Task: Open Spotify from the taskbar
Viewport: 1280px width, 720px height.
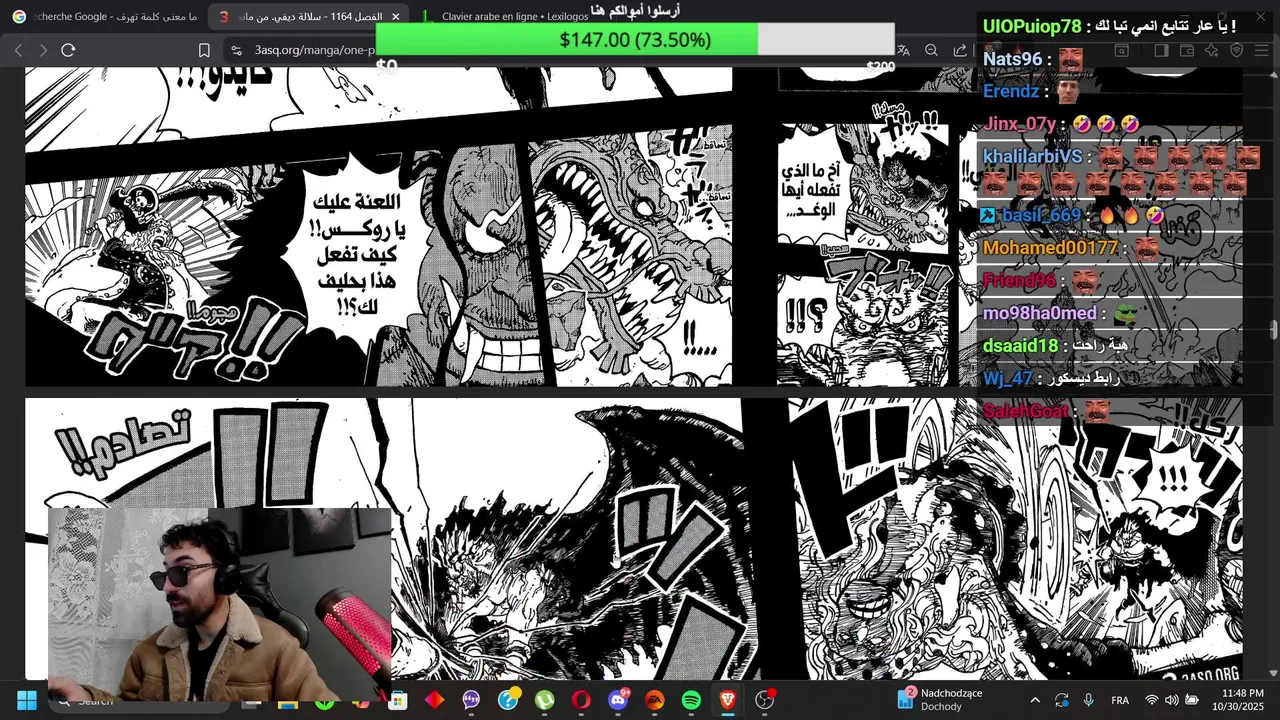Action: [691, 700]
